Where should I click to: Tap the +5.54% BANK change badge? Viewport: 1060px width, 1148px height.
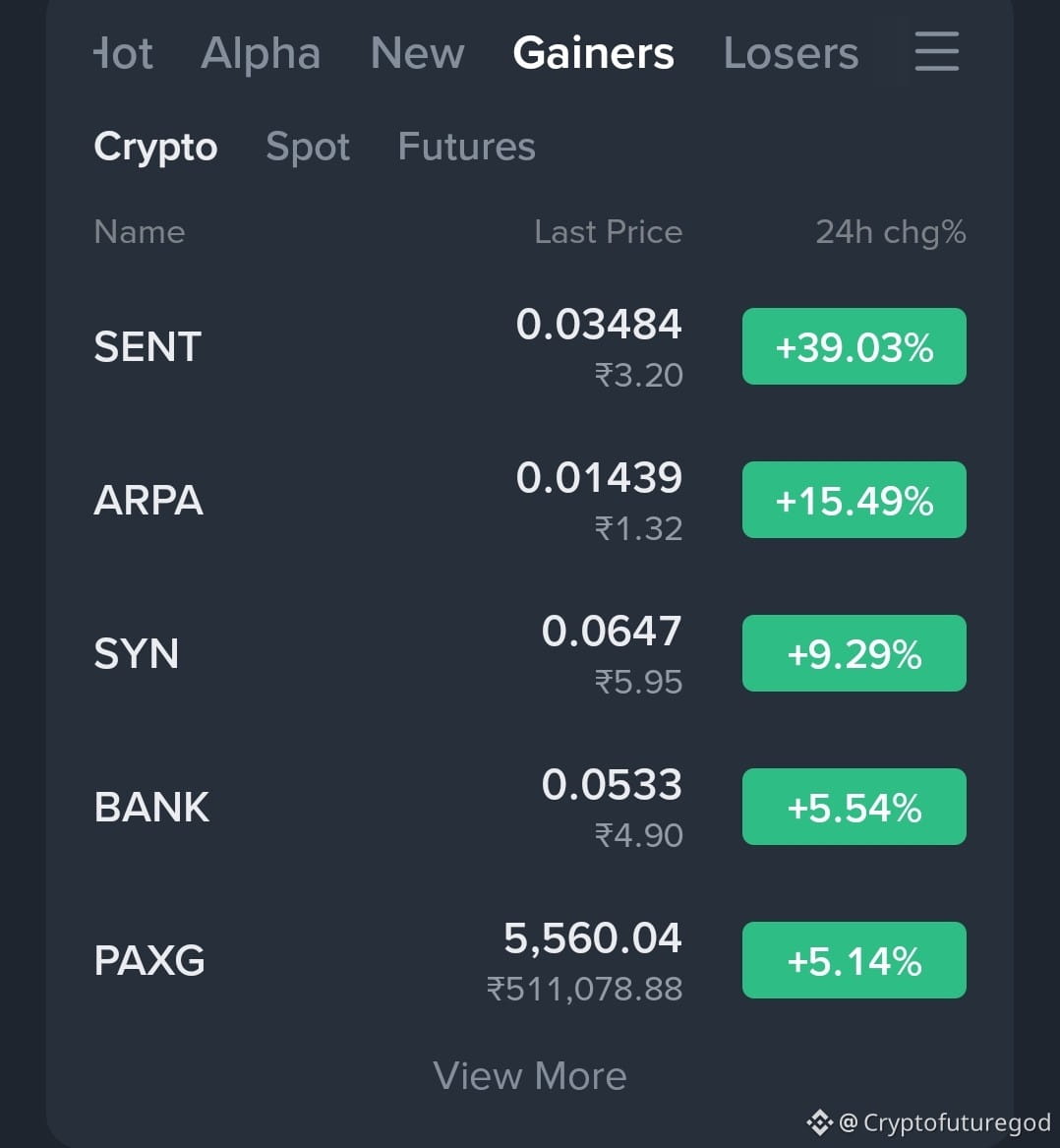[x=854, y=807]
